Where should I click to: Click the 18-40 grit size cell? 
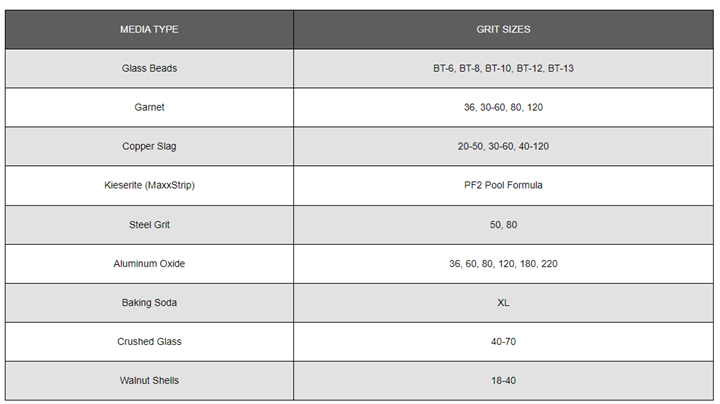pyautogui.click(x=503, y=381)
